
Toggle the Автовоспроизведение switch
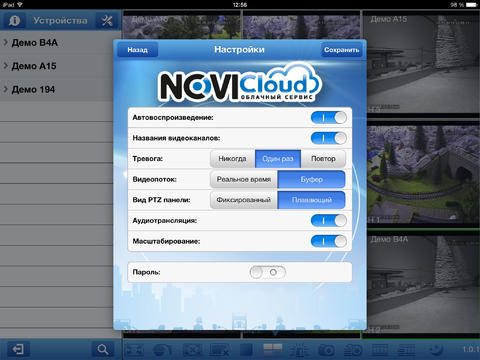[329, 118]
